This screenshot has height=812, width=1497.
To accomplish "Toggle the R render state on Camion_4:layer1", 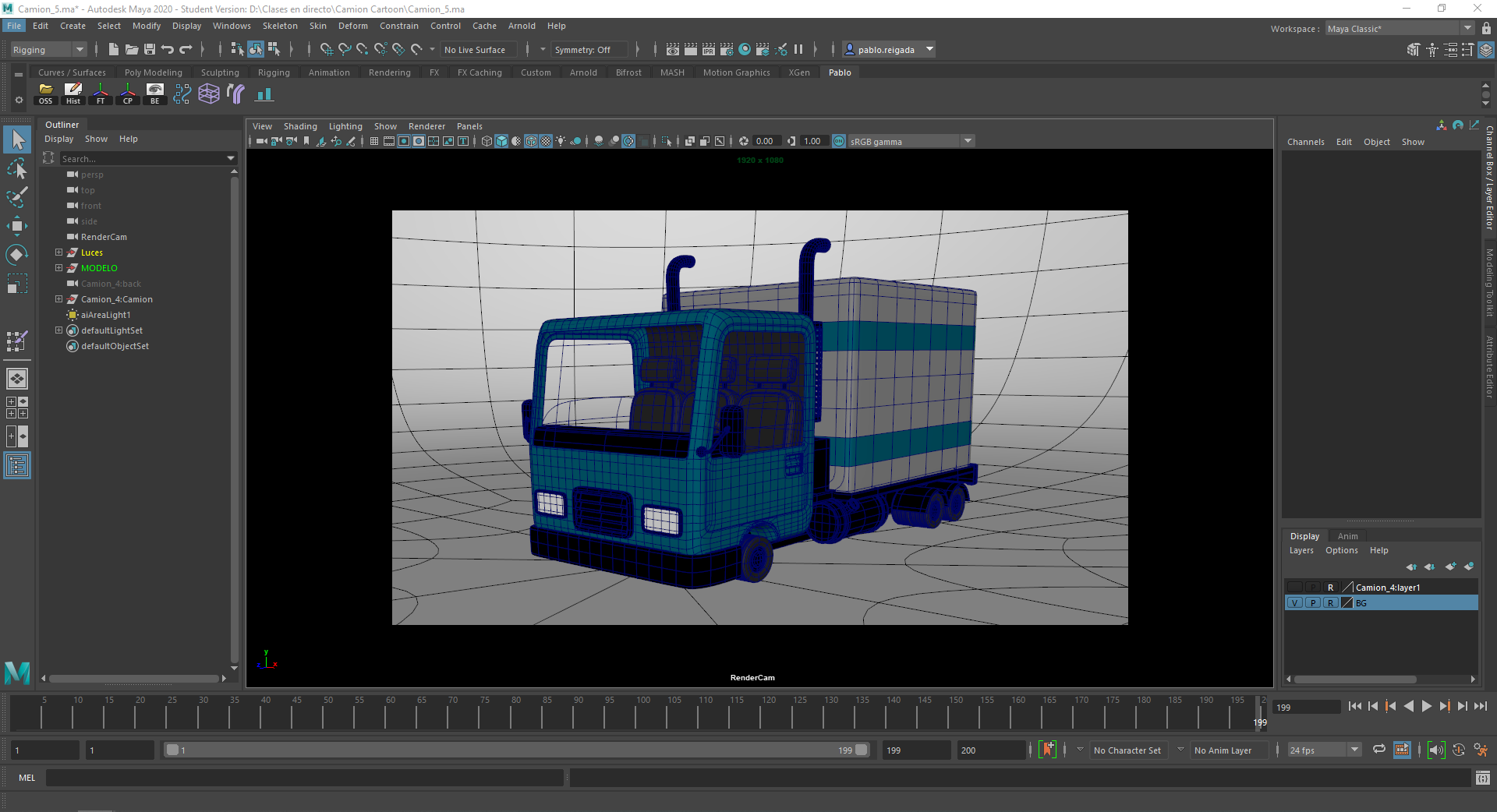I will coord(1331,588).
